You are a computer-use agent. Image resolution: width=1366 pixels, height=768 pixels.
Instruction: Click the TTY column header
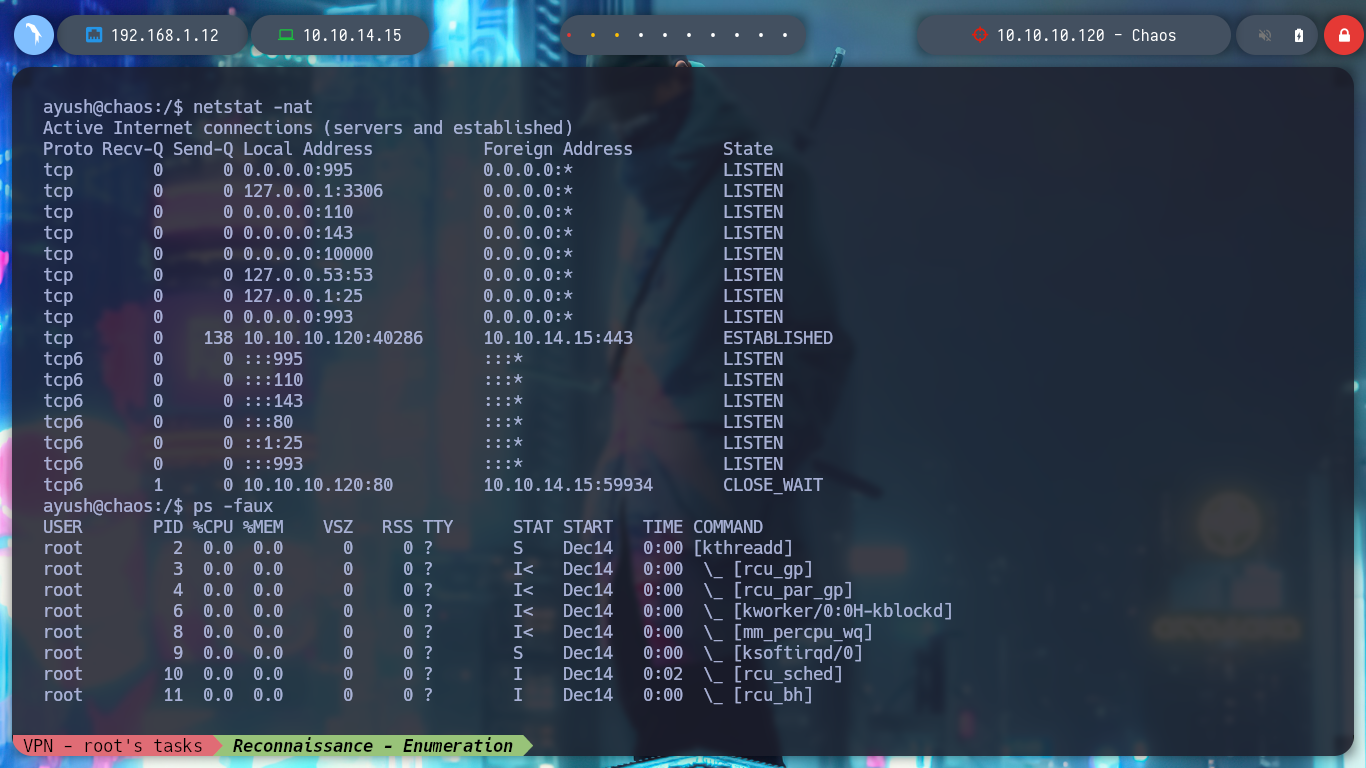[x=438, y=527]
